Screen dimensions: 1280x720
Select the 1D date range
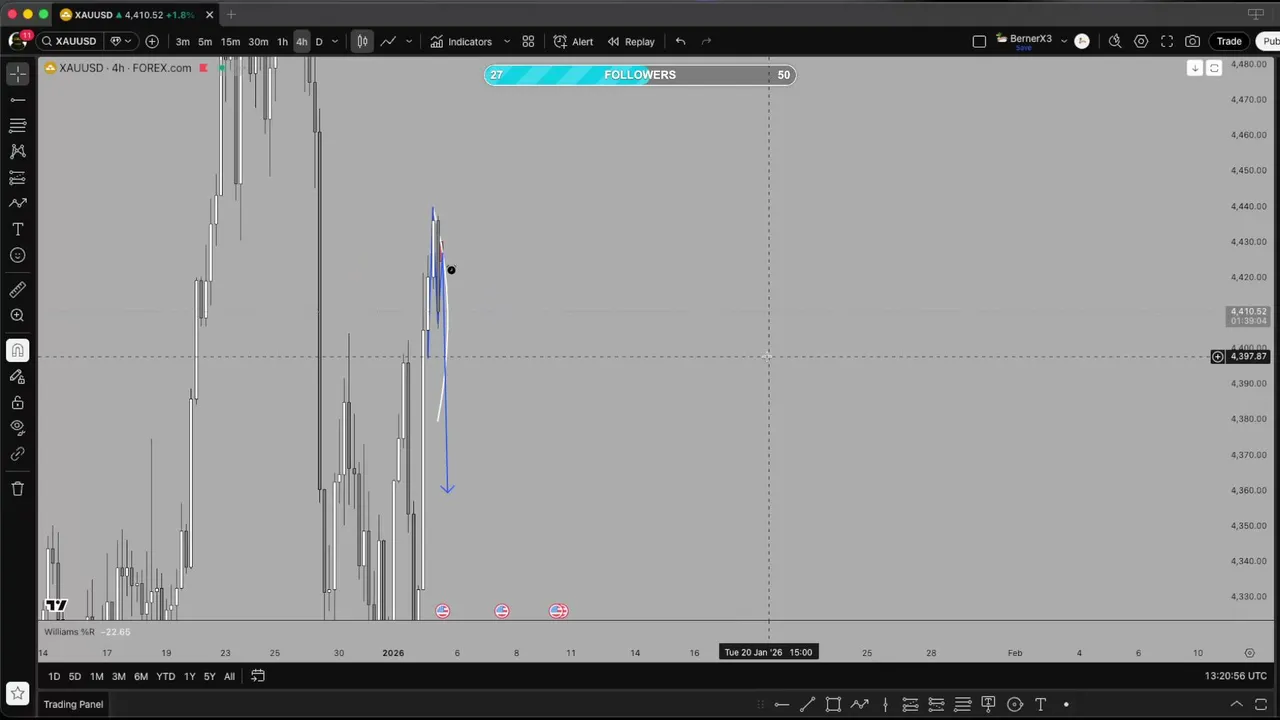coord(54,676)
